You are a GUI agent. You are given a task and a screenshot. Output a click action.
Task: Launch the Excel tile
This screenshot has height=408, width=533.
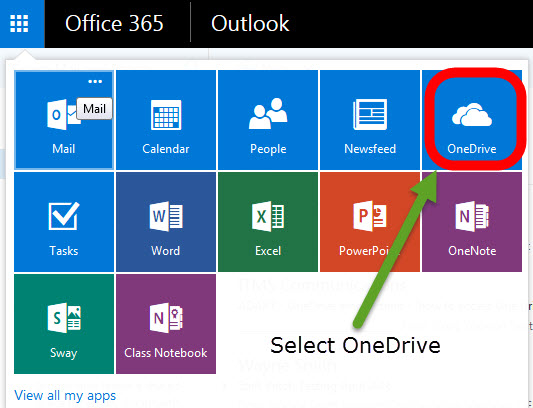pyautogui.click(x=268, y=222)
